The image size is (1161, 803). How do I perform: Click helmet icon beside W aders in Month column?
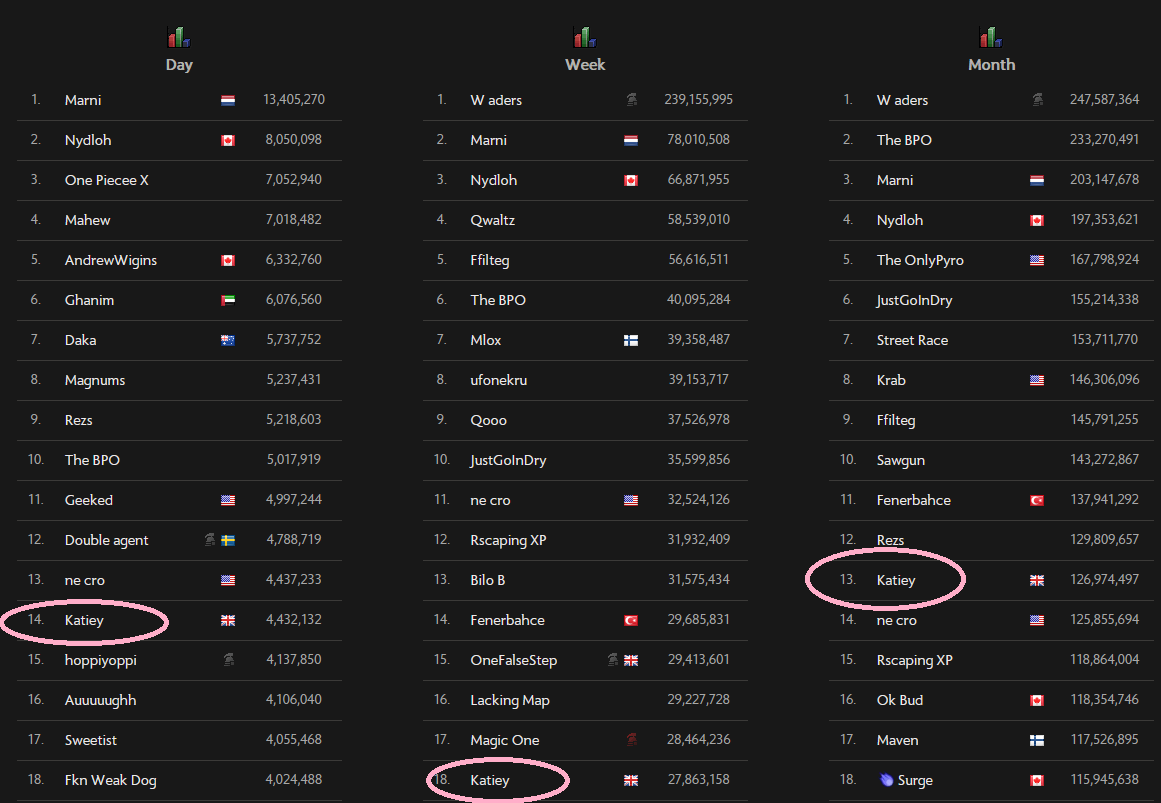pyautogui.click(x=1038, y=99)
